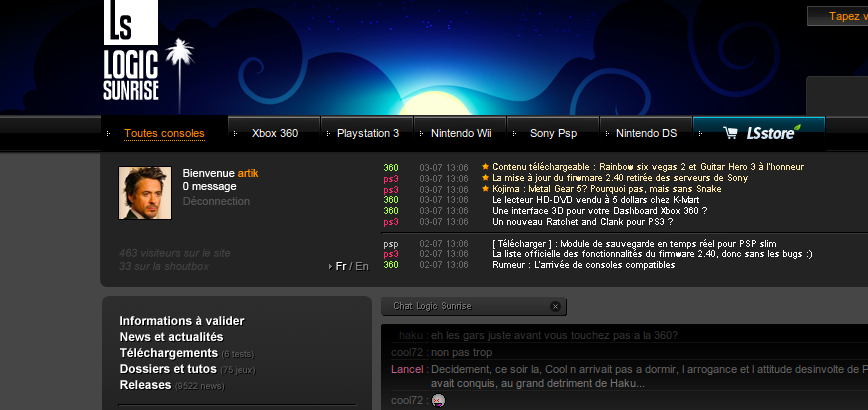Click the star beside firmware 2.40 retirée news

485,178
